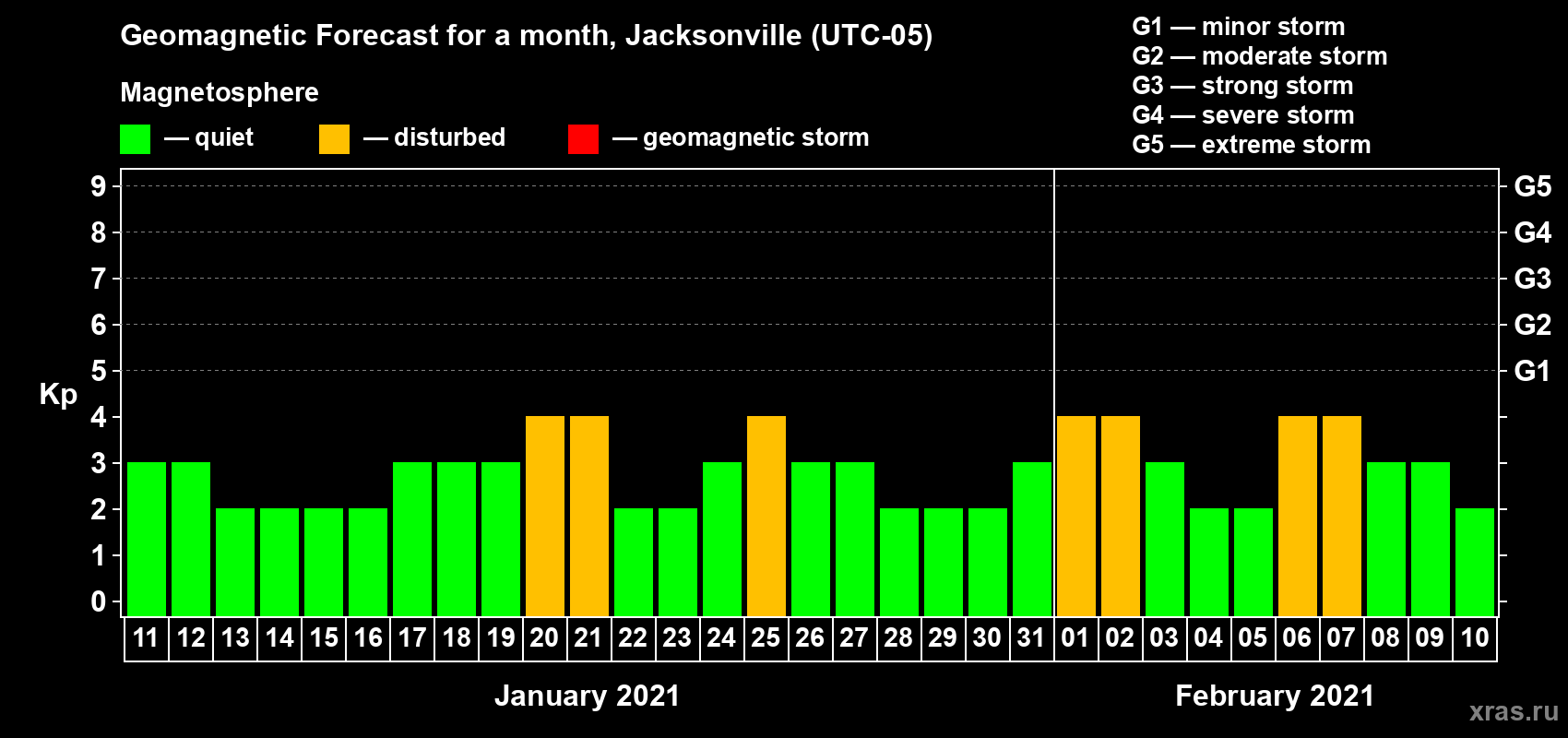1568x738 pixels.
Task: Click the G3 label on right axis
Action: point(1533,279)
